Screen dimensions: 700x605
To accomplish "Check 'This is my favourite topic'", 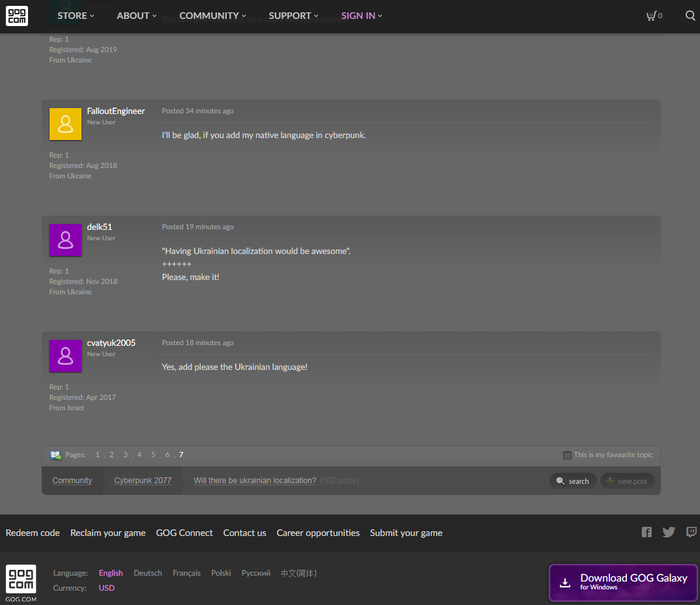I will [567, 455].
